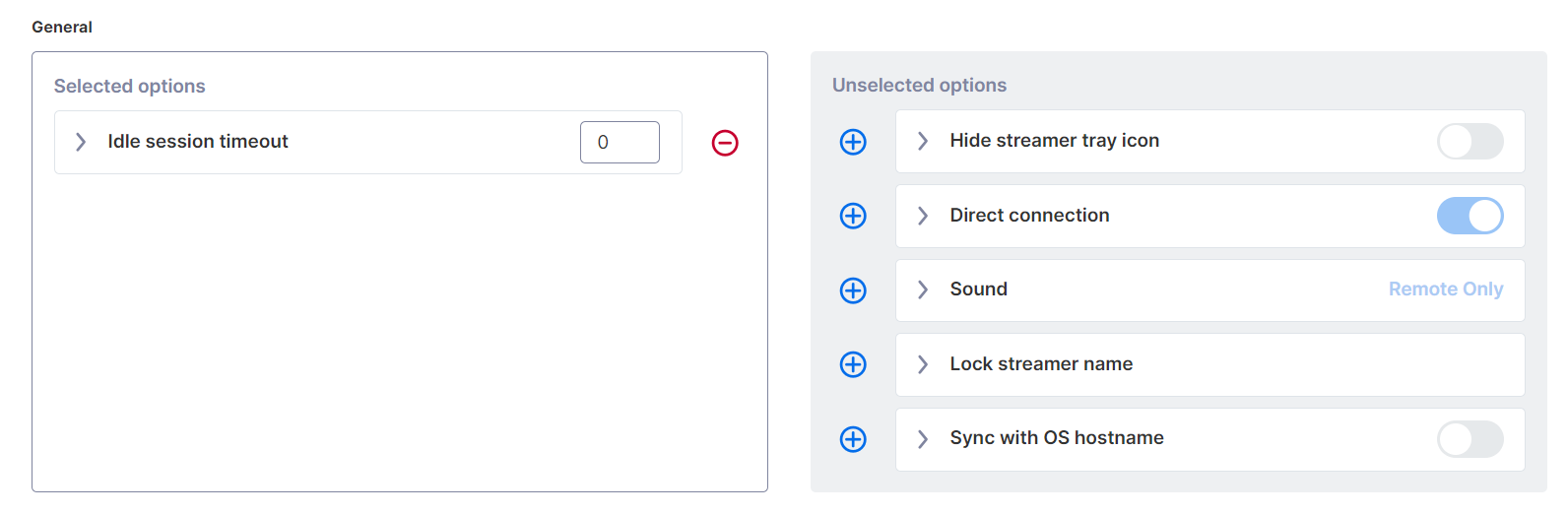Select the Lock streamer name label

[1041, 364]
